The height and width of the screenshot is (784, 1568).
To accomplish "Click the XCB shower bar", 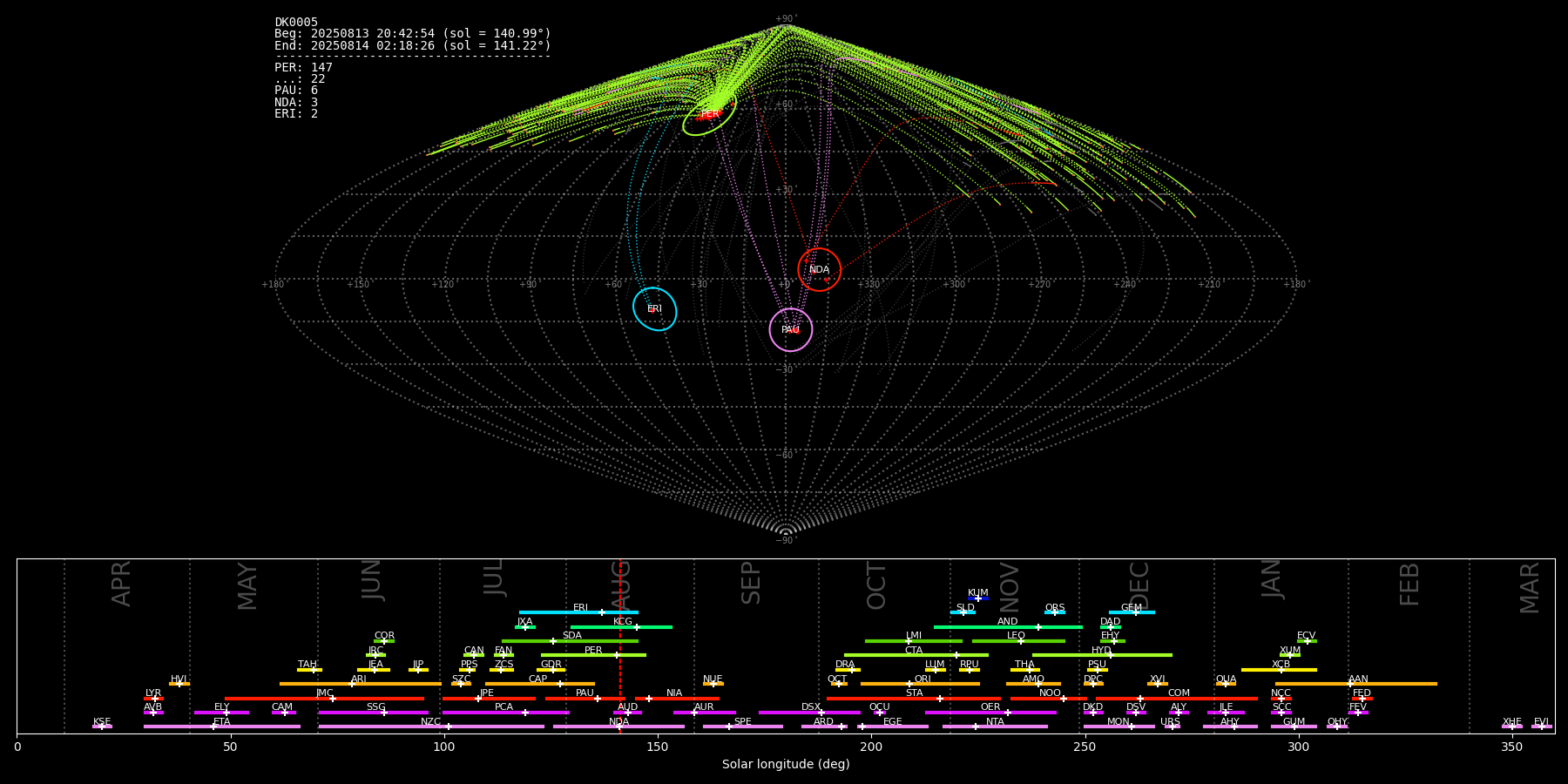I will [1280, 669].
